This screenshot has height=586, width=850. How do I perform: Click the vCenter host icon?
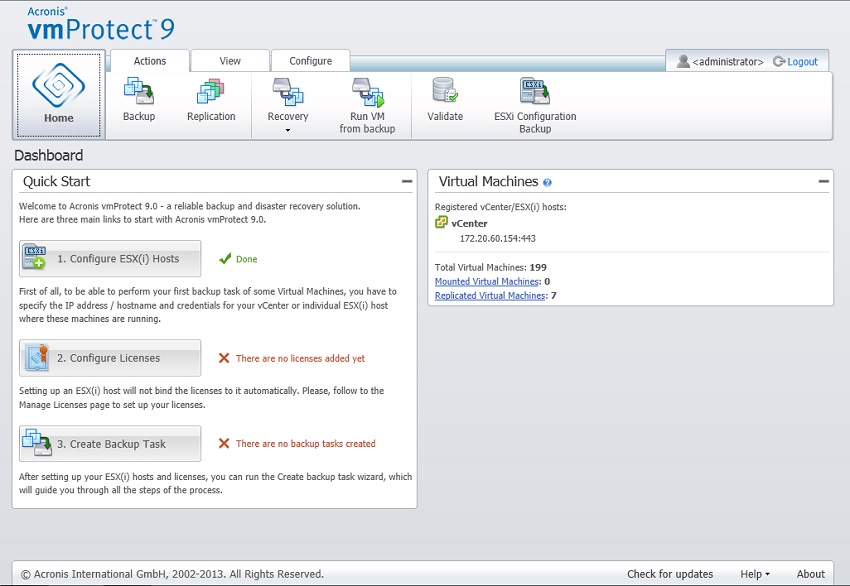tap(442, 222)
